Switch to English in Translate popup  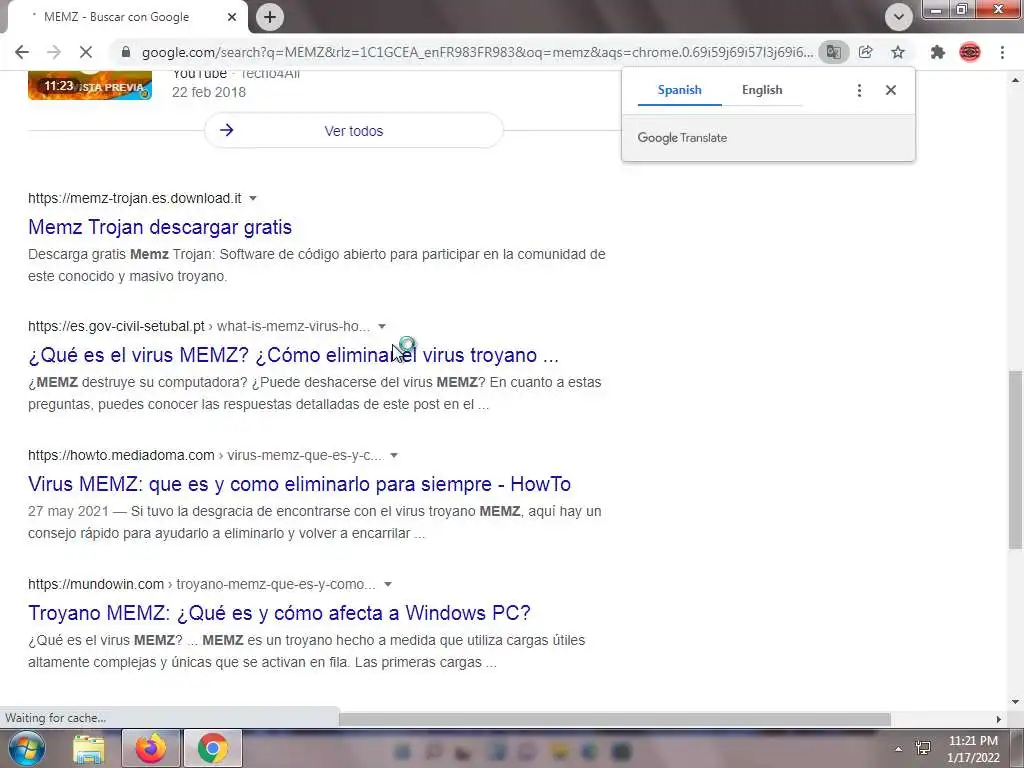tap(761, 90)
